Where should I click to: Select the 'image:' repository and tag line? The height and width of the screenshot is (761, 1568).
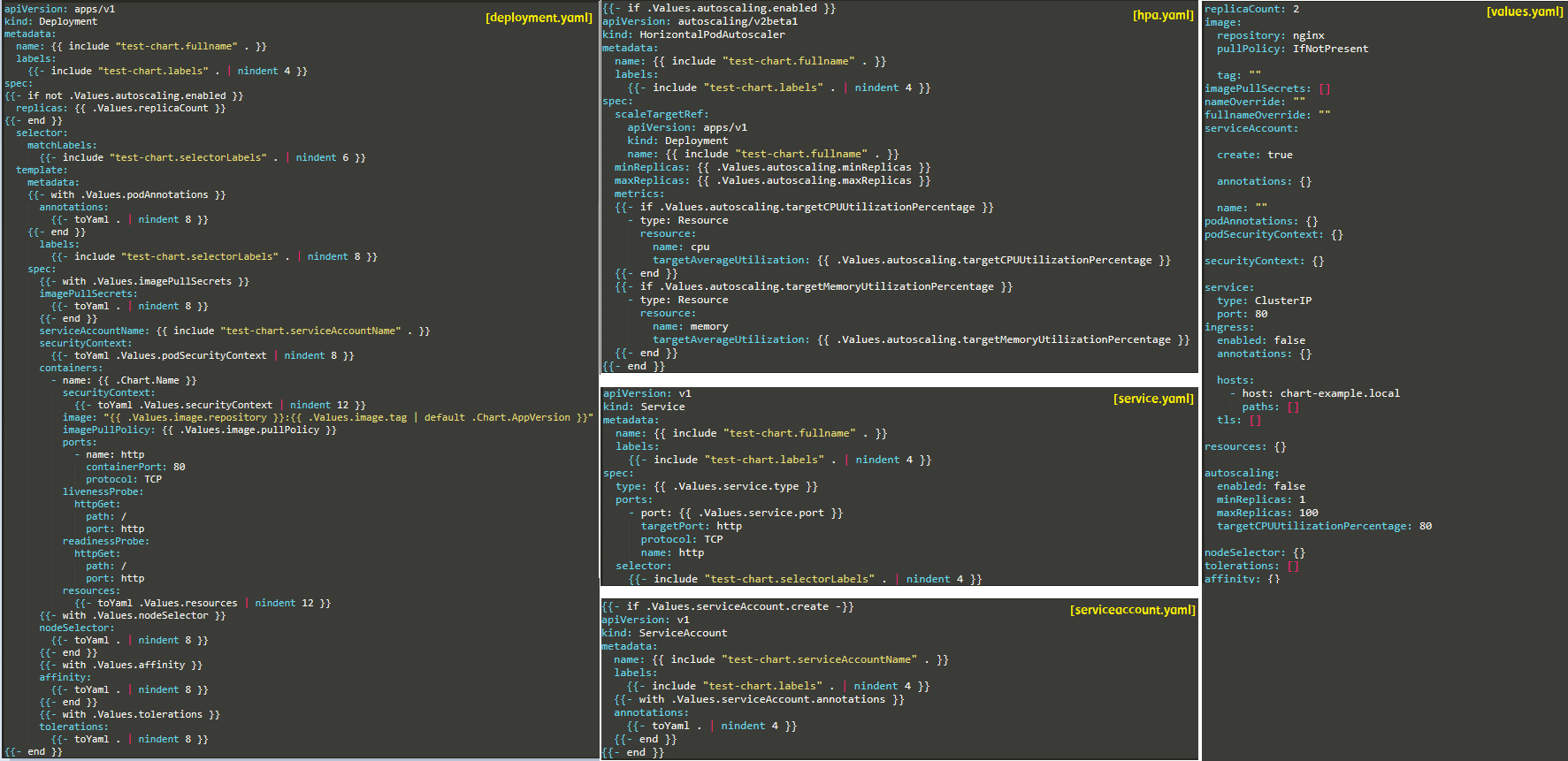pos(328,417)
